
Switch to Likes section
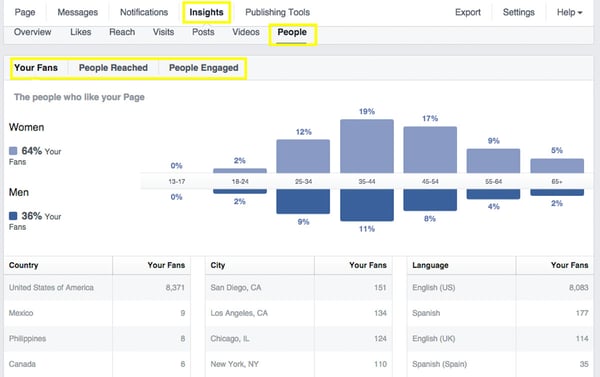click(80, 32)
